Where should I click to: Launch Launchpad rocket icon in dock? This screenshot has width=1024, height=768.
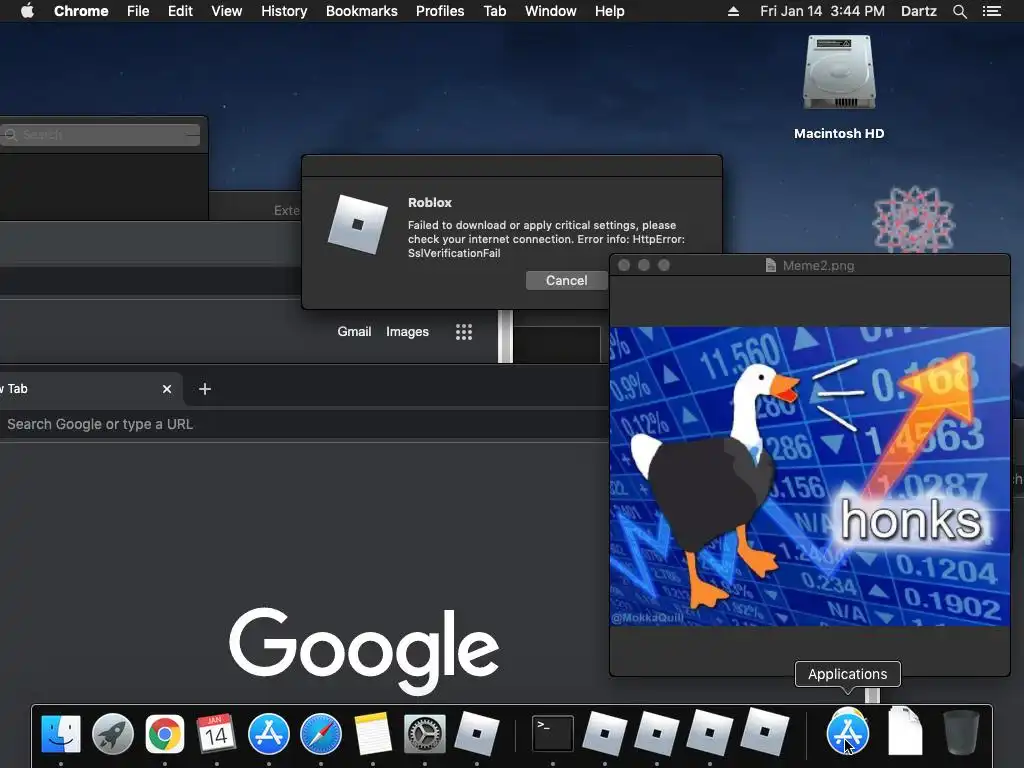[113, 734]
